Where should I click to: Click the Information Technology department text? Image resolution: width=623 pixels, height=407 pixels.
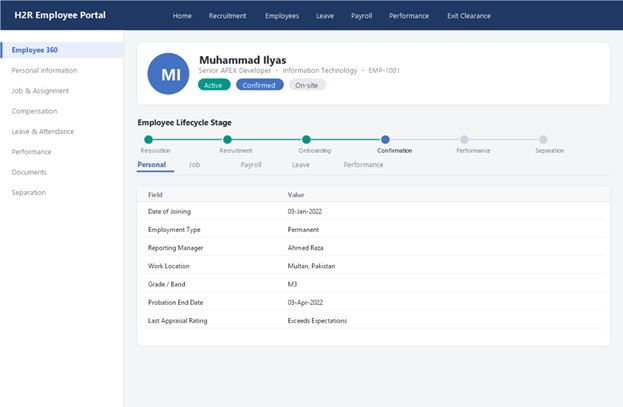320,70
